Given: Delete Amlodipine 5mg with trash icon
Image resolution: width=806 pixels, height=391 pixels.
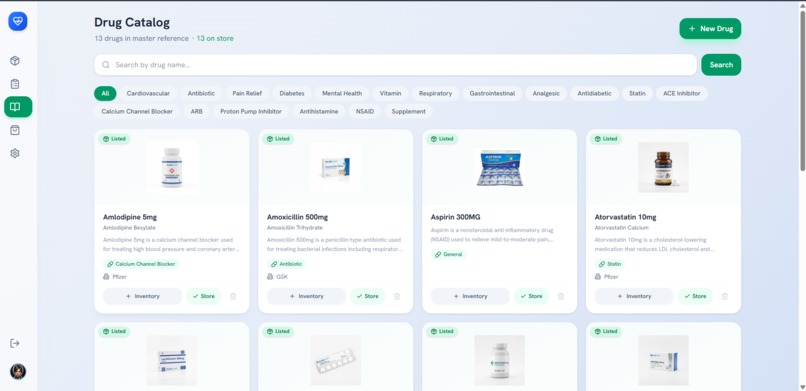Looking at the screenshot, I should pyautogui.click(x=233, y=296).
